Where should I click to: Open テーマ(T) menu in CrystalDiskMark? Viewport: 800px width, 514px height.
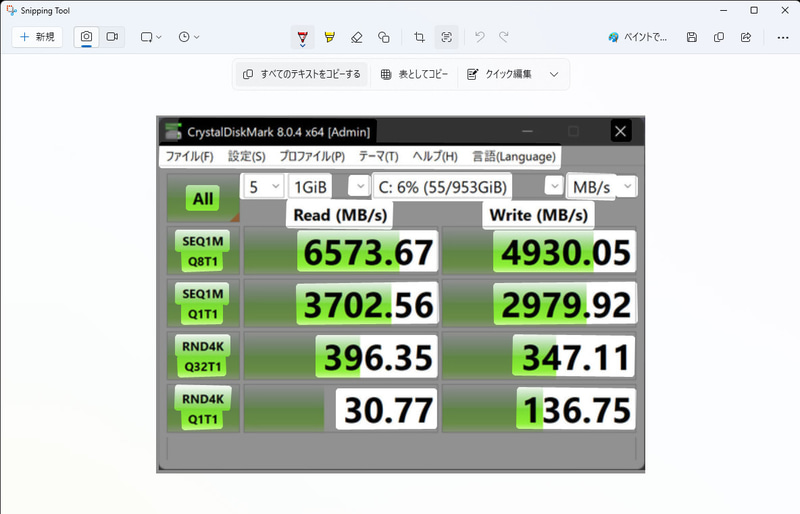pos(378,156)
